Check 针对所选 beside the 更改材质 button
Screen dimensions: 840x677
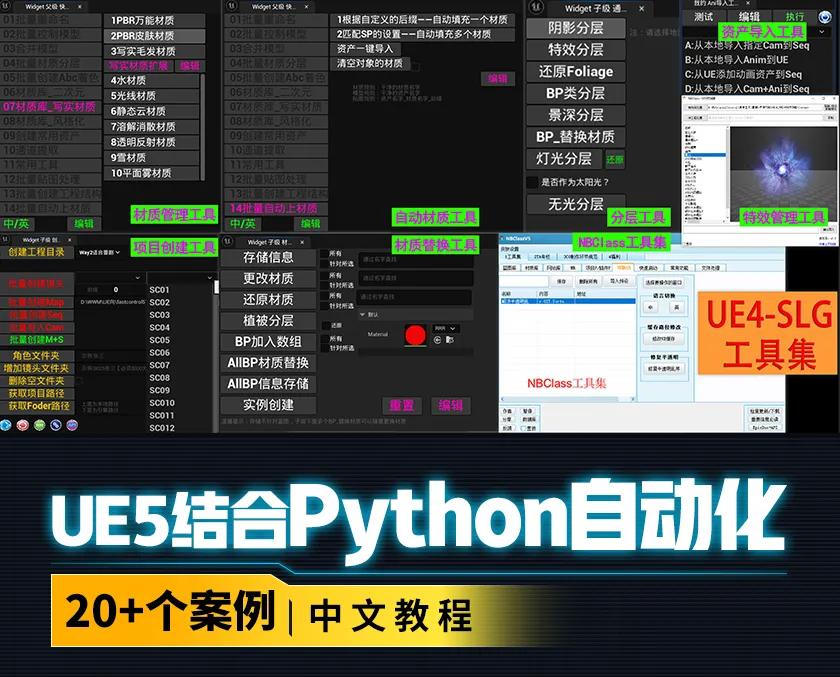click(x=324, y=285)
